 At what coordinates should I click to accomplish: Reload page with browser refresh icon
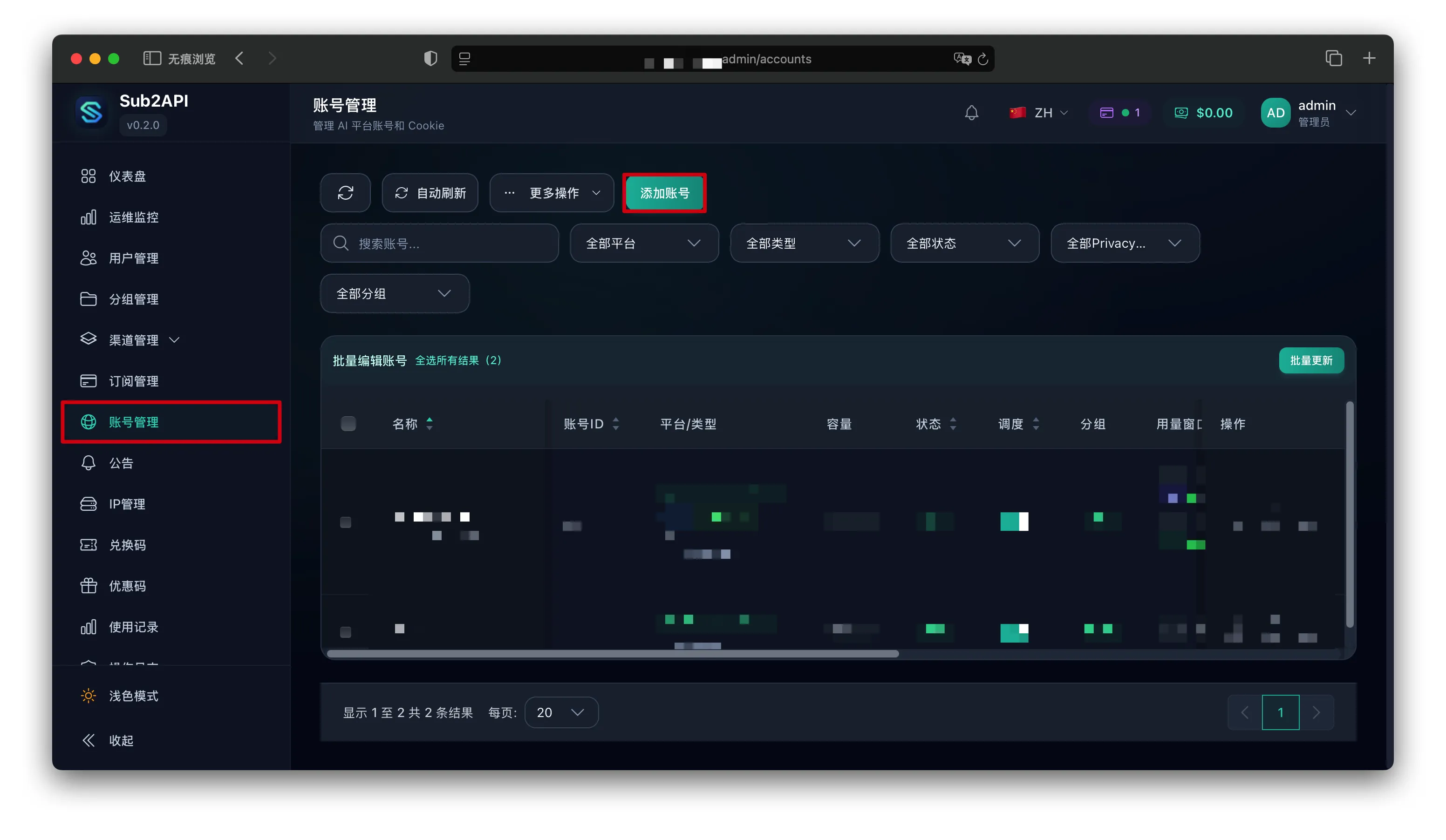coord(982,59)
